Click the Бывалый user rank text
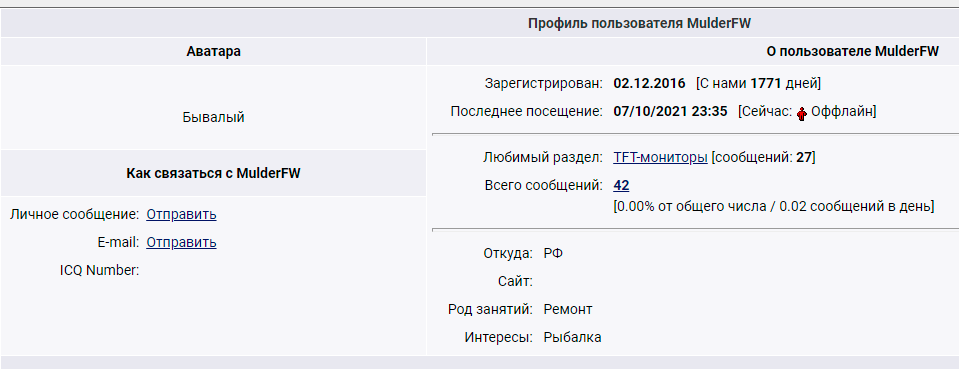The image size is (959, 369). click(x=213, y=117)
